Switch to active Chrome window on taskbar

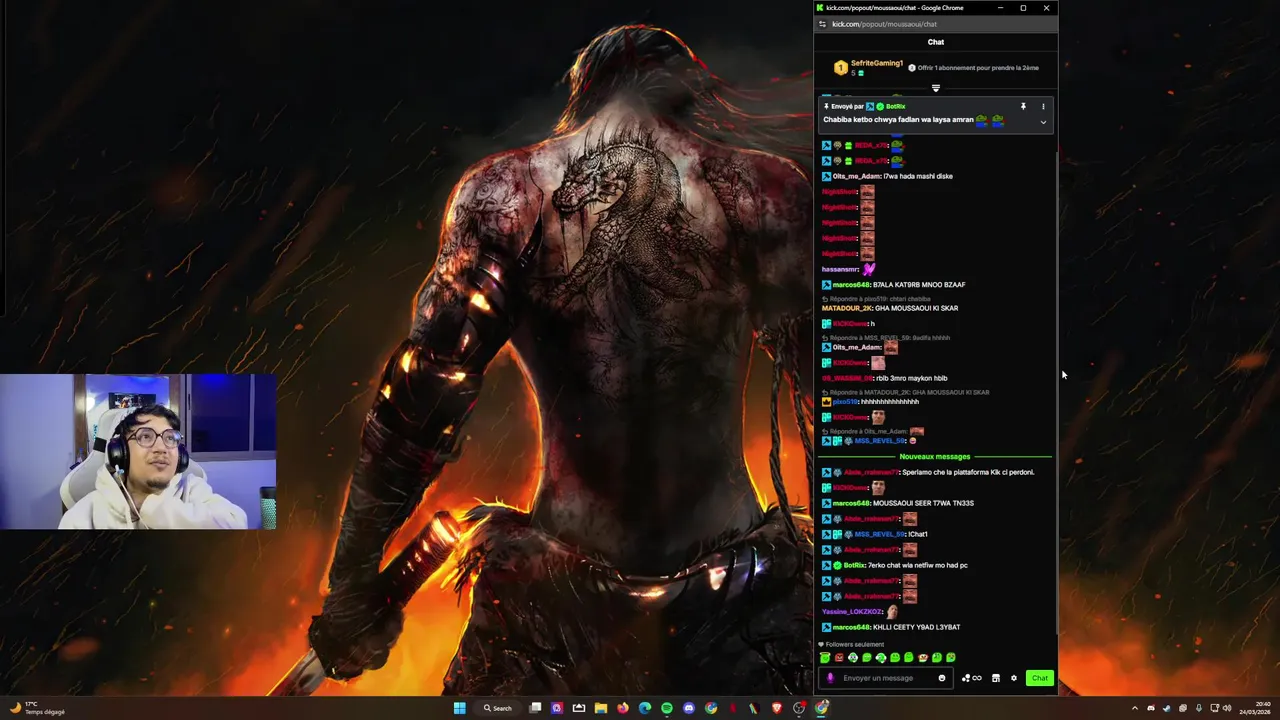click(x=821, y=708)
